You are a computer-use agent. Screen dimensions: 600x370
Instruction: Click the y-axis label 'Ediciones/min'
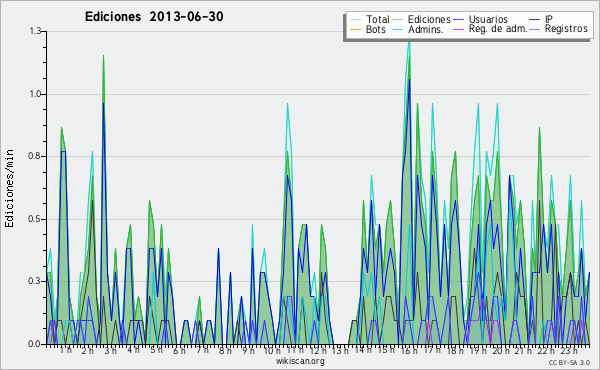9,188
